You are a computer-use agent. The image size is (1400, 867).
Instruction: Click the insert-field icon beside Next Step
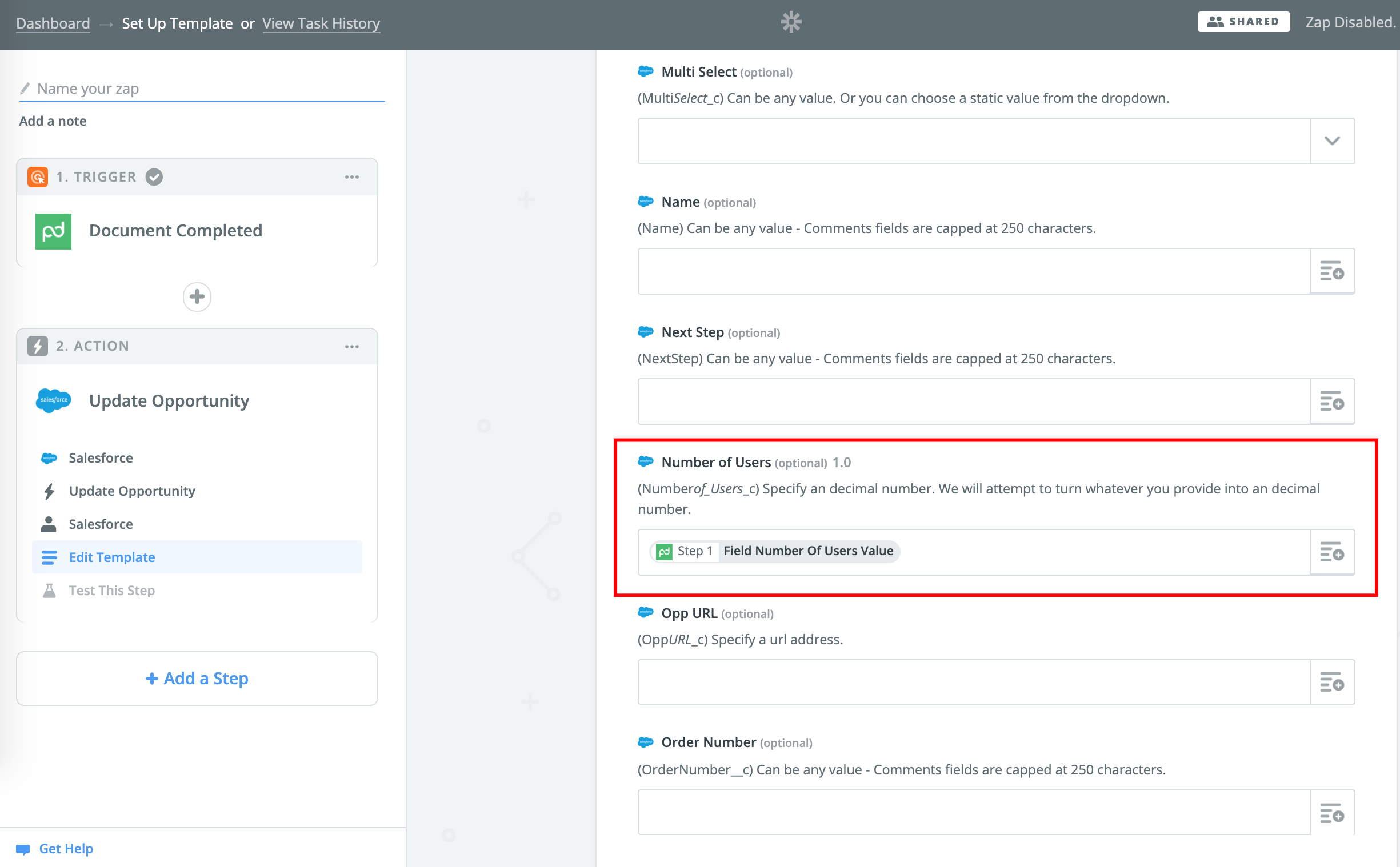[1332, 402]
